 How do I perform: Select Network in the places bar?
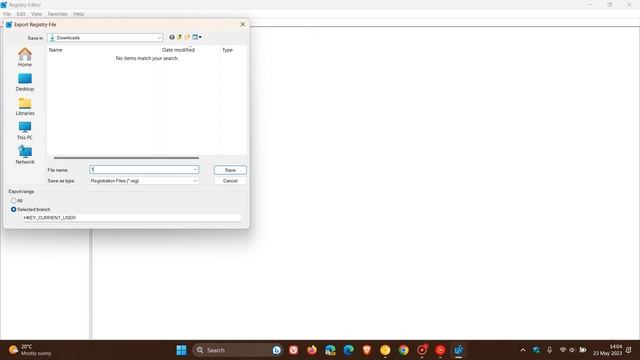(x=24, y=155)
